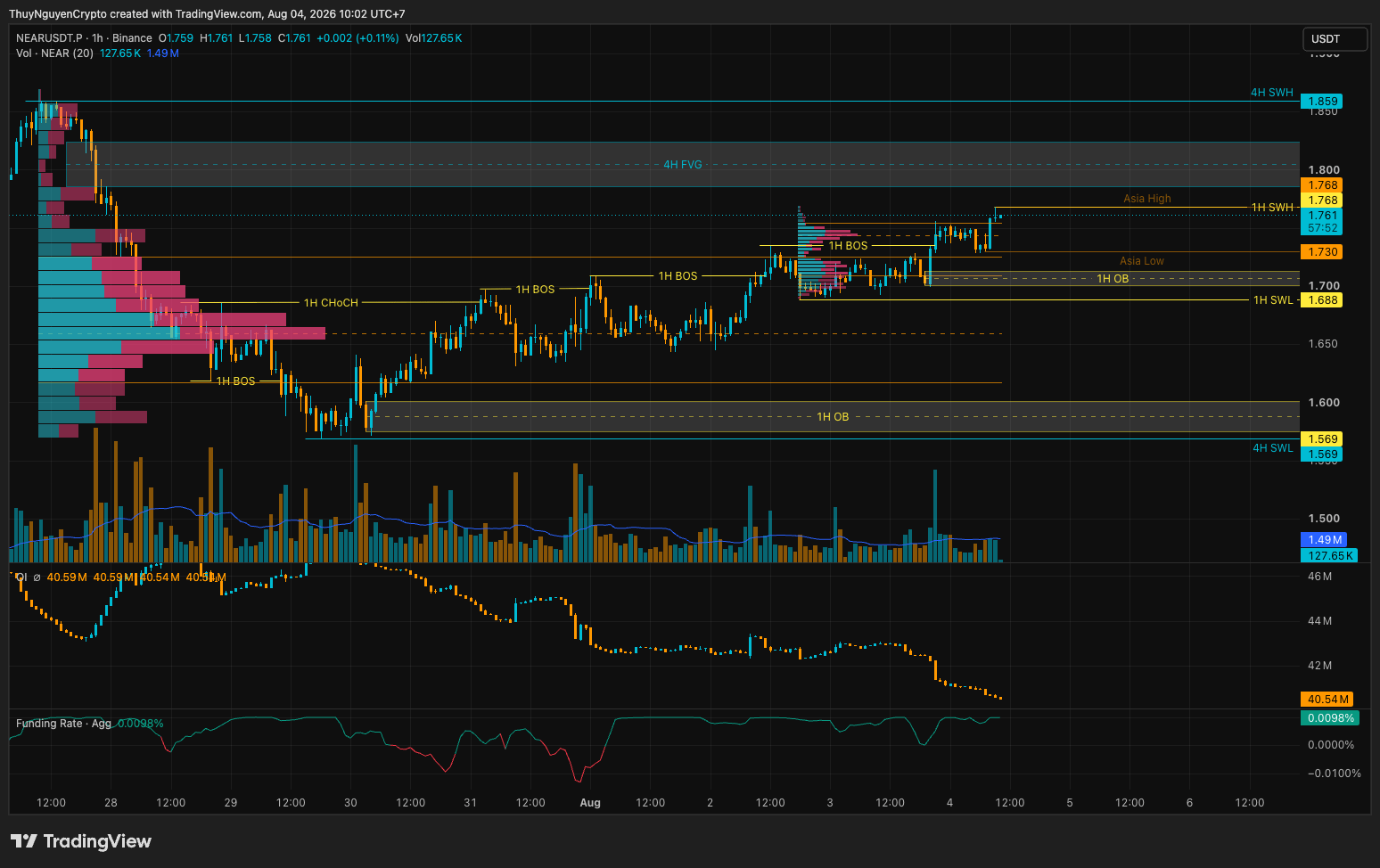Click the Low value L1.758 in the legend
The image size is (1380, 868).
coord(255,38)
